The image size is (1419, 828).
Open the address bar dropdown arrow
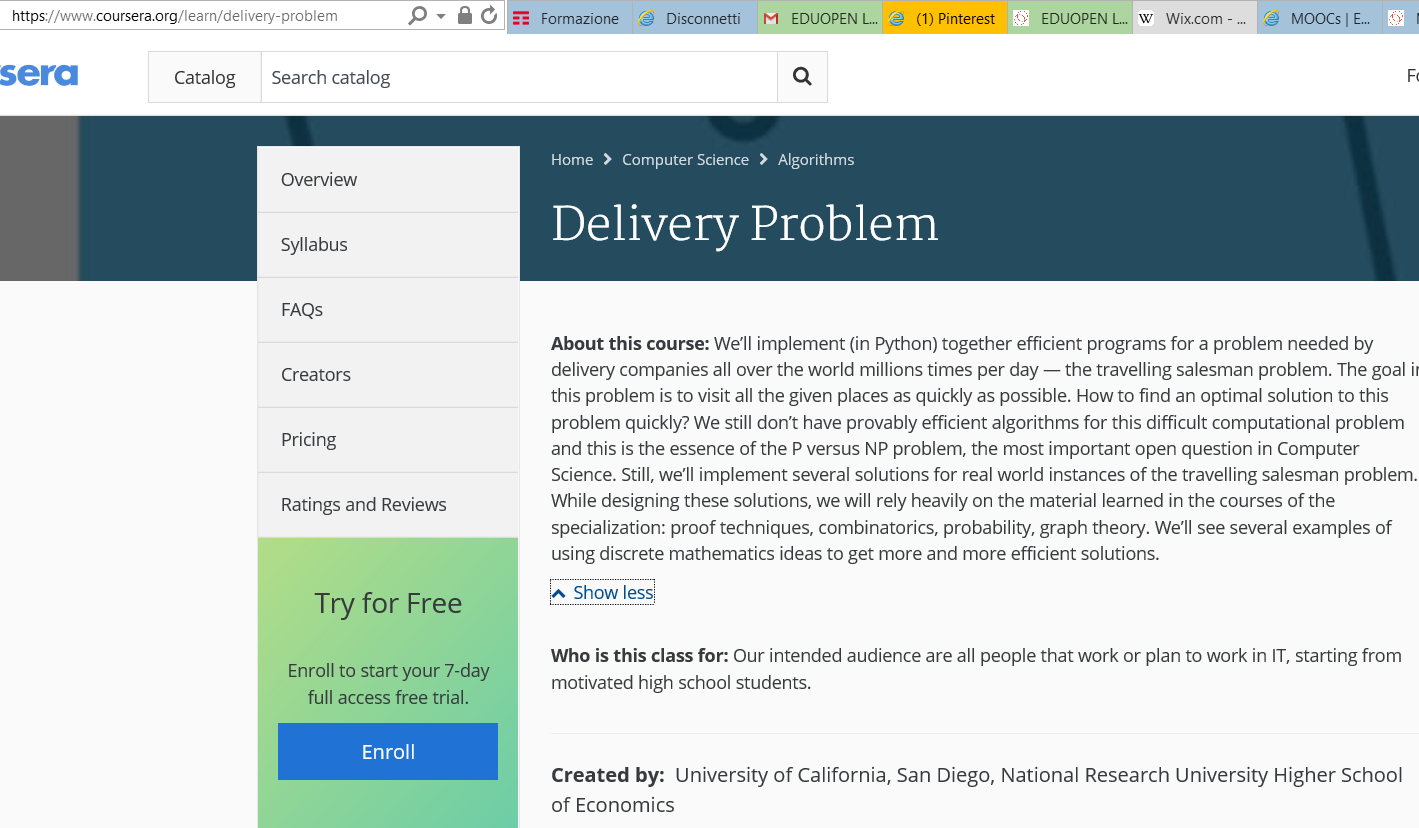click(x=441, y=17)
